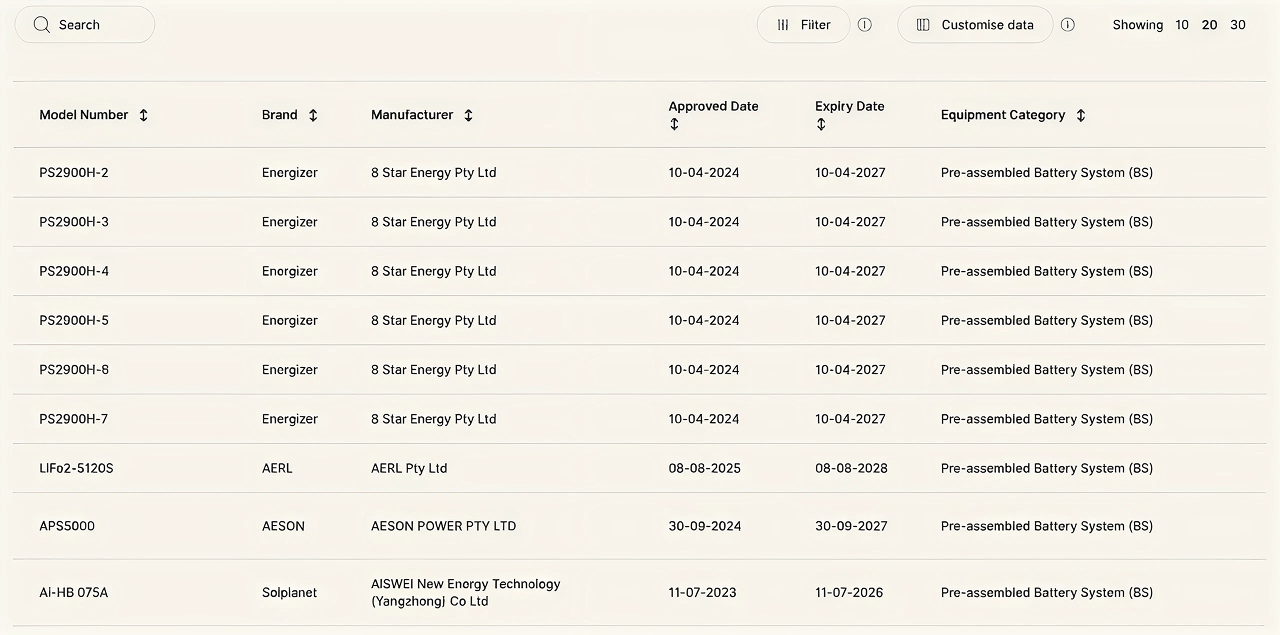
Task: Click the Solplanet brand cell
Action: click(289, 593)
